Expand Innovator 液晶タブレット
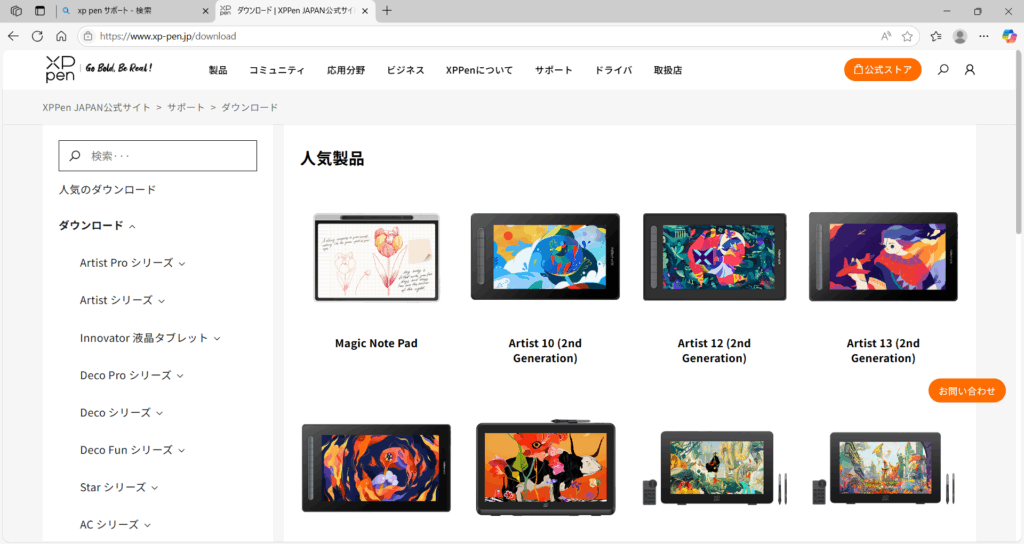The height and width of the screenshot is (544, 1024). [x=150, y=338]
